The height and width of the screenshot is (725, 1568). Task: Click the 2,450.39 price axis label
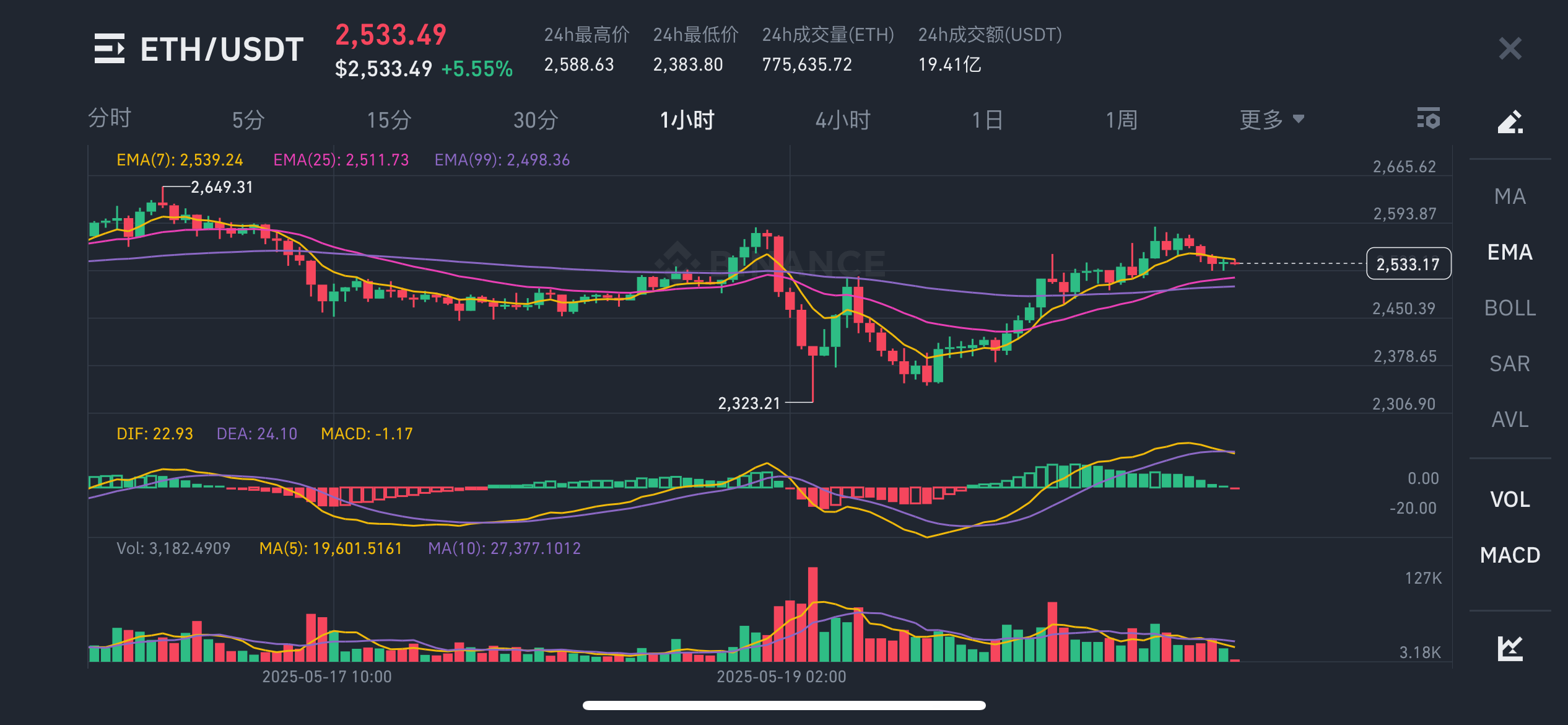1404,309
